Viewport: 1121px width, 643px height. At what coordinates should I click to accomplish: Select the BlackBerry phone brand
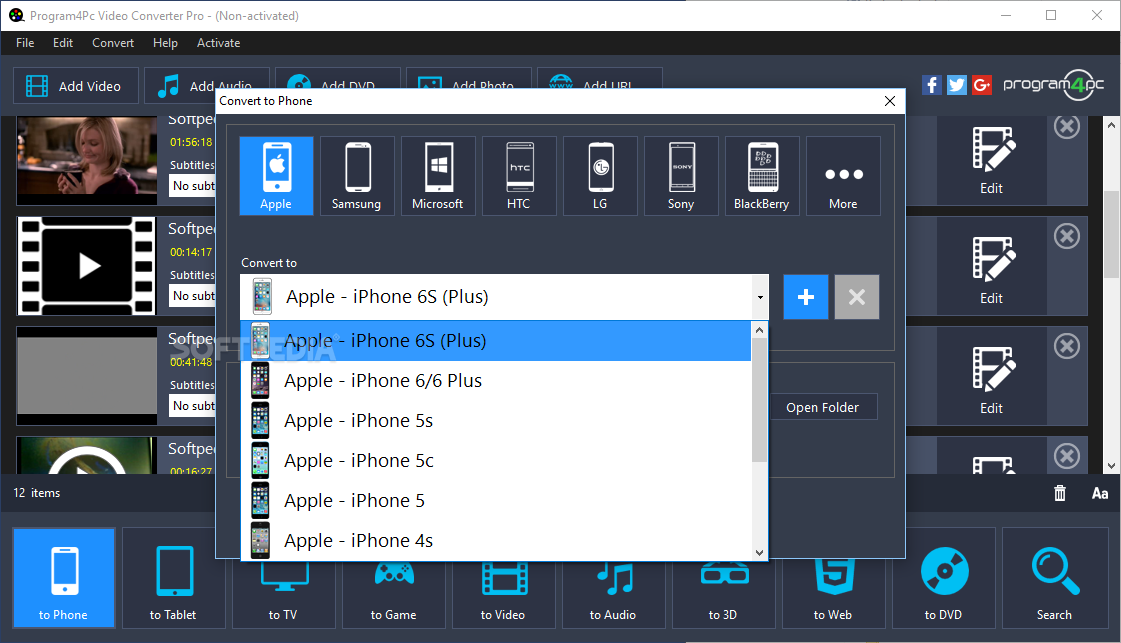762,176
